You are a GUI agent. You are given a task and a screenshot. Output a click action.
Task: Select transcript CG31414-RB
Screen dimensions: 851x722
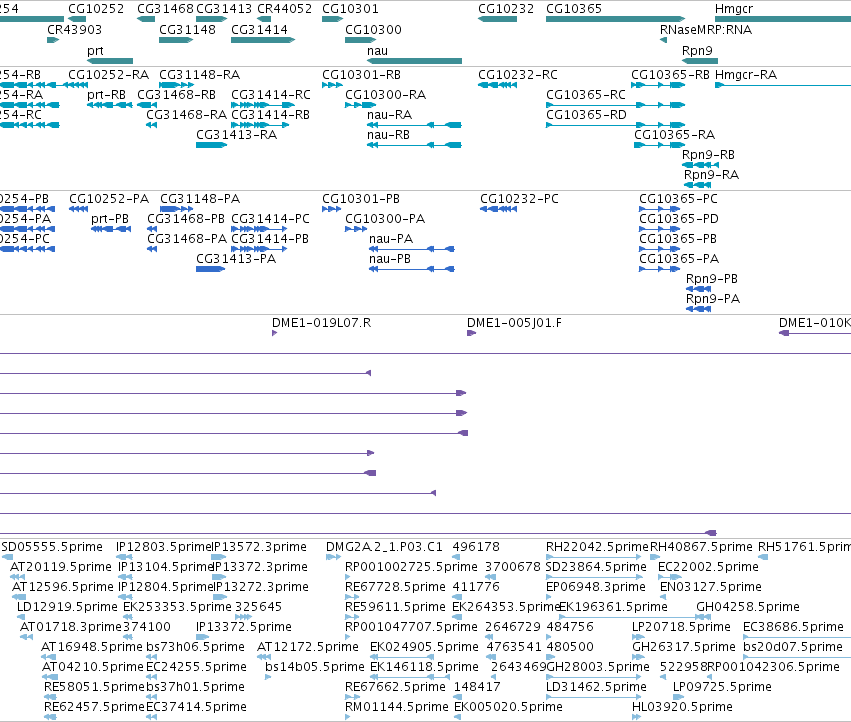coord(270,115)
